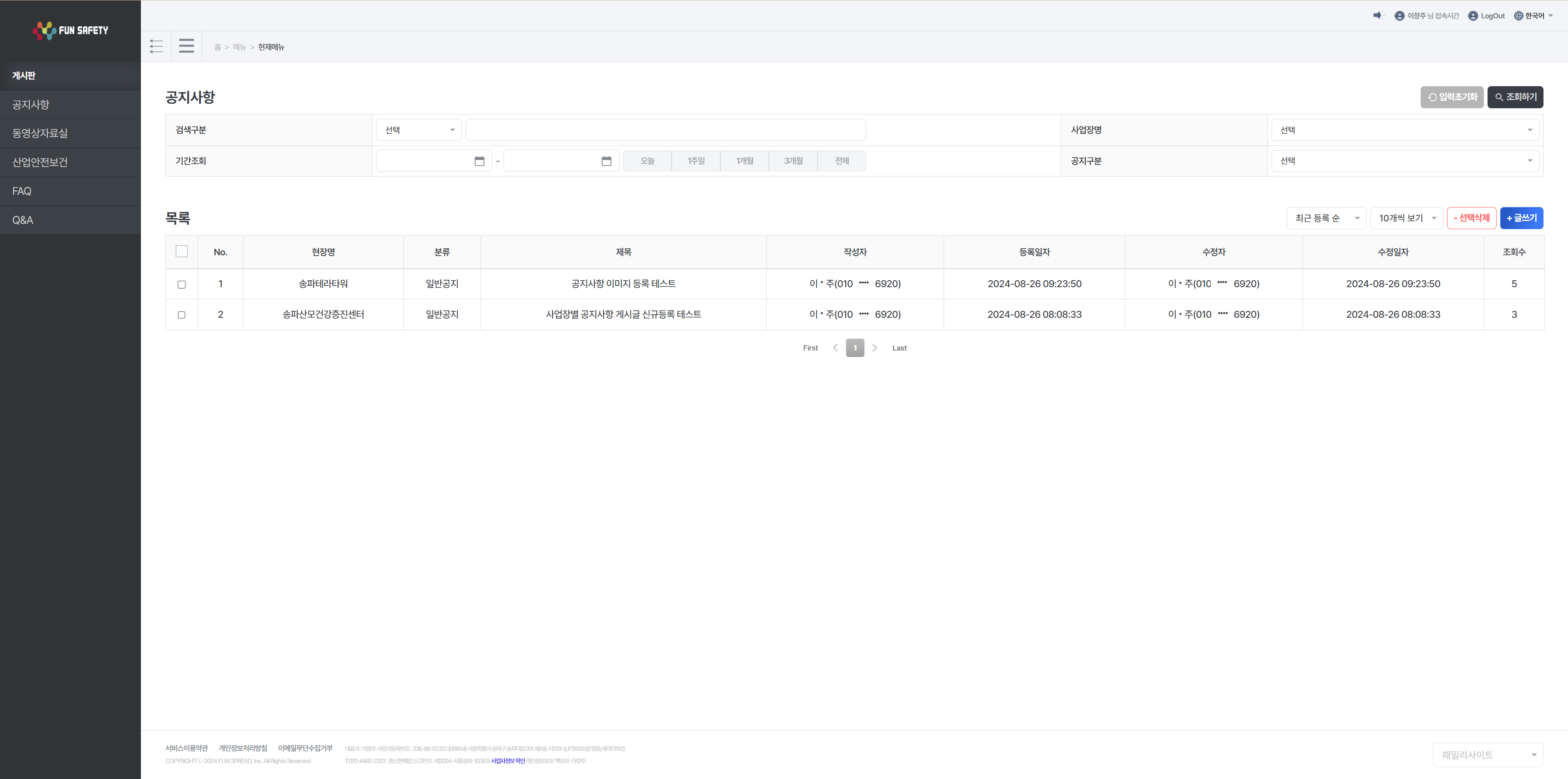Click registration date 2024-08-26 08:08:33

[1034, 314]
